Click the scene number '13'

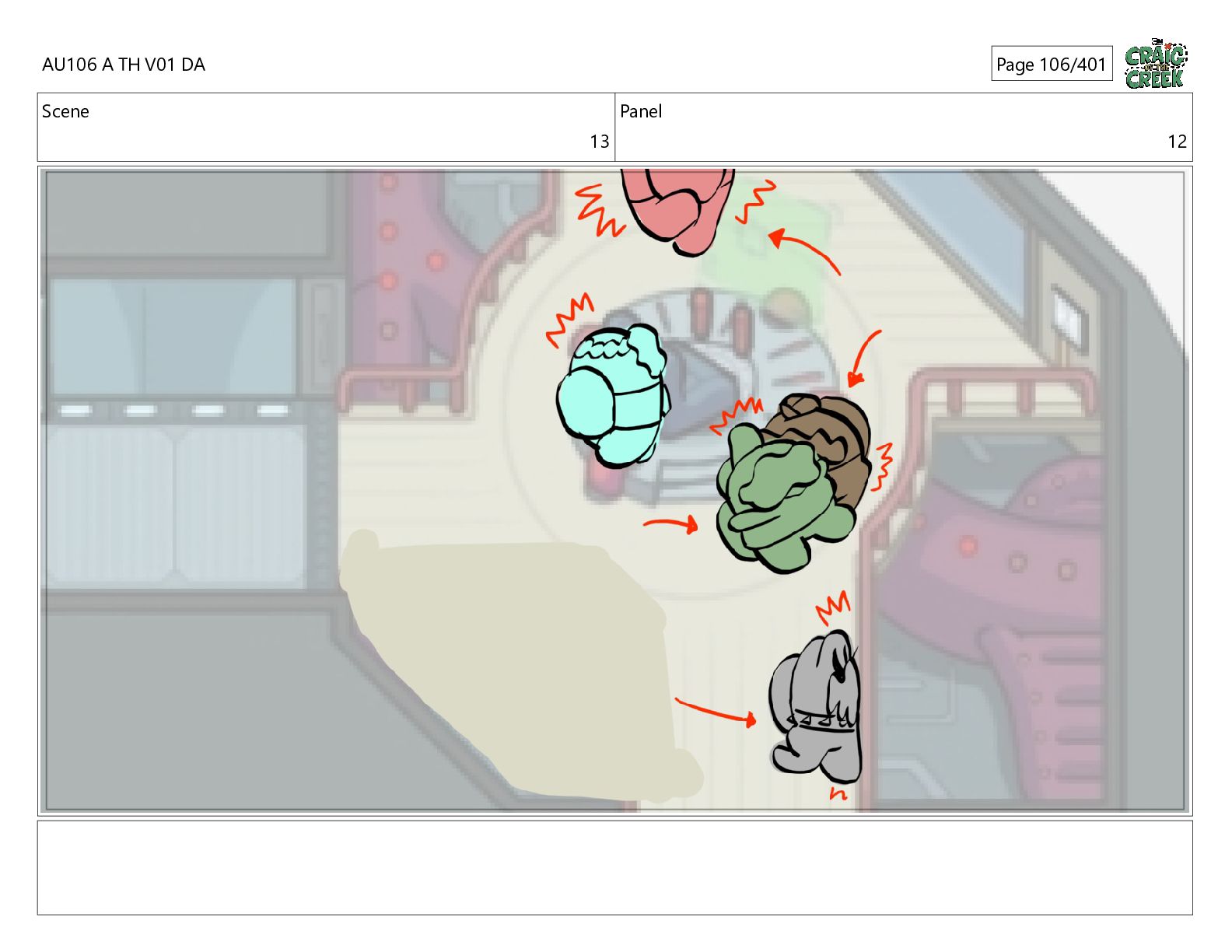pyautogui.click(x=599, y=142)
